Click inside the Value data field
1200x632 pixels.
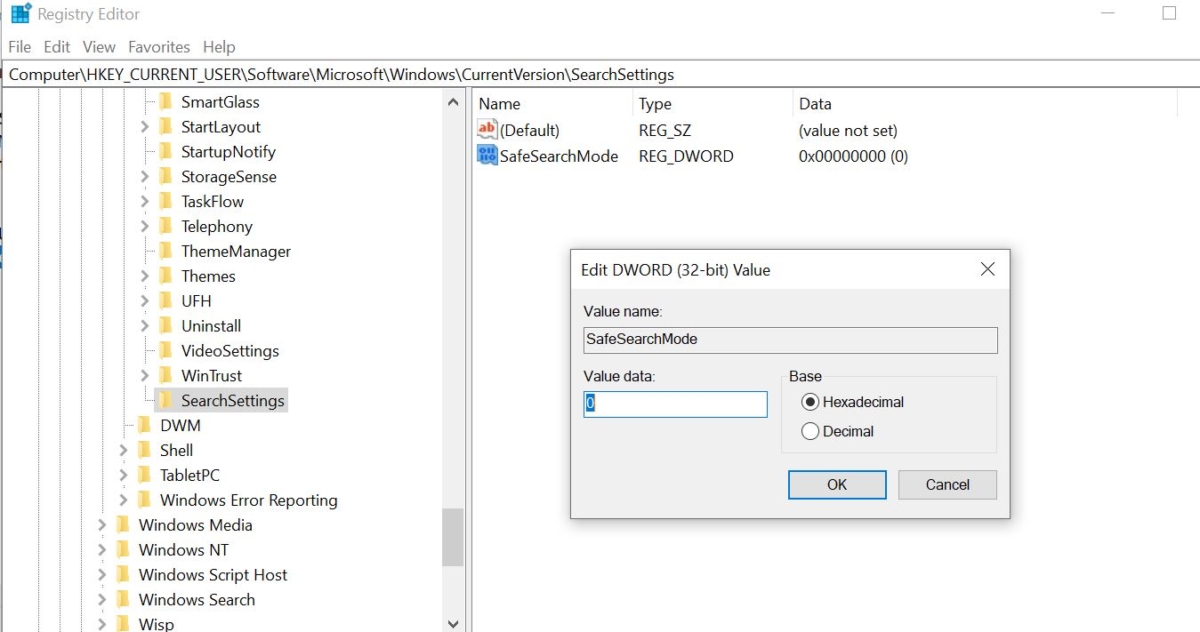pyautogui.click(x=674, y=404)
